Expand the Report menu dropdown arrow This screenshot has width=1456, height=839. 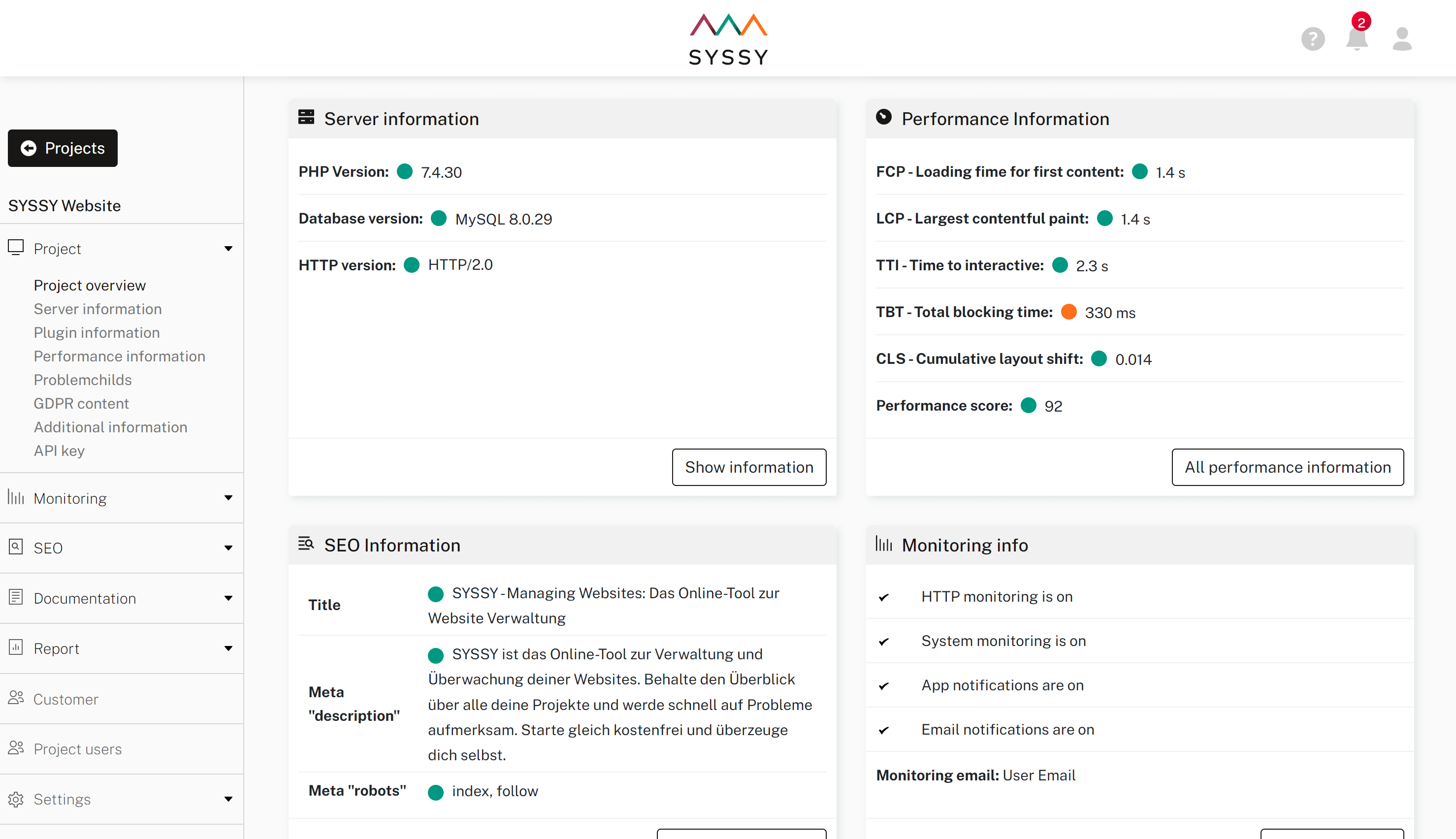[x=228, y=647]
